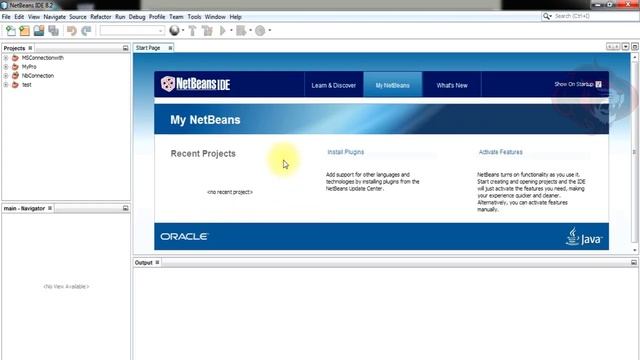
Task: Expand the NbConnection project node
Action: 6,76
